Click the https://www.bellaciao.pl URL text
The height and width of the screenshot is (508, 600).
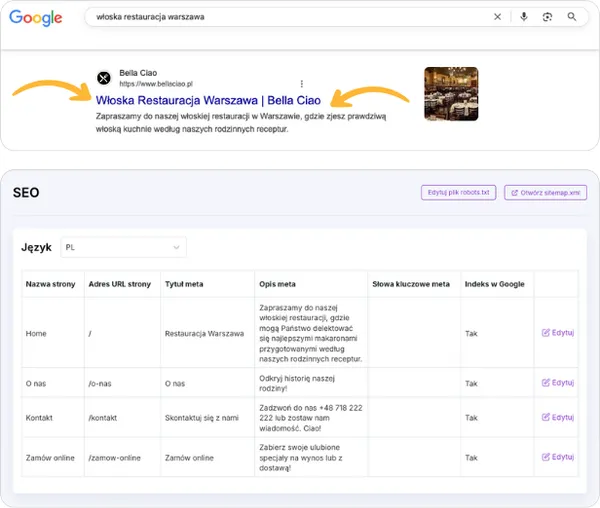tap(156, 84)
